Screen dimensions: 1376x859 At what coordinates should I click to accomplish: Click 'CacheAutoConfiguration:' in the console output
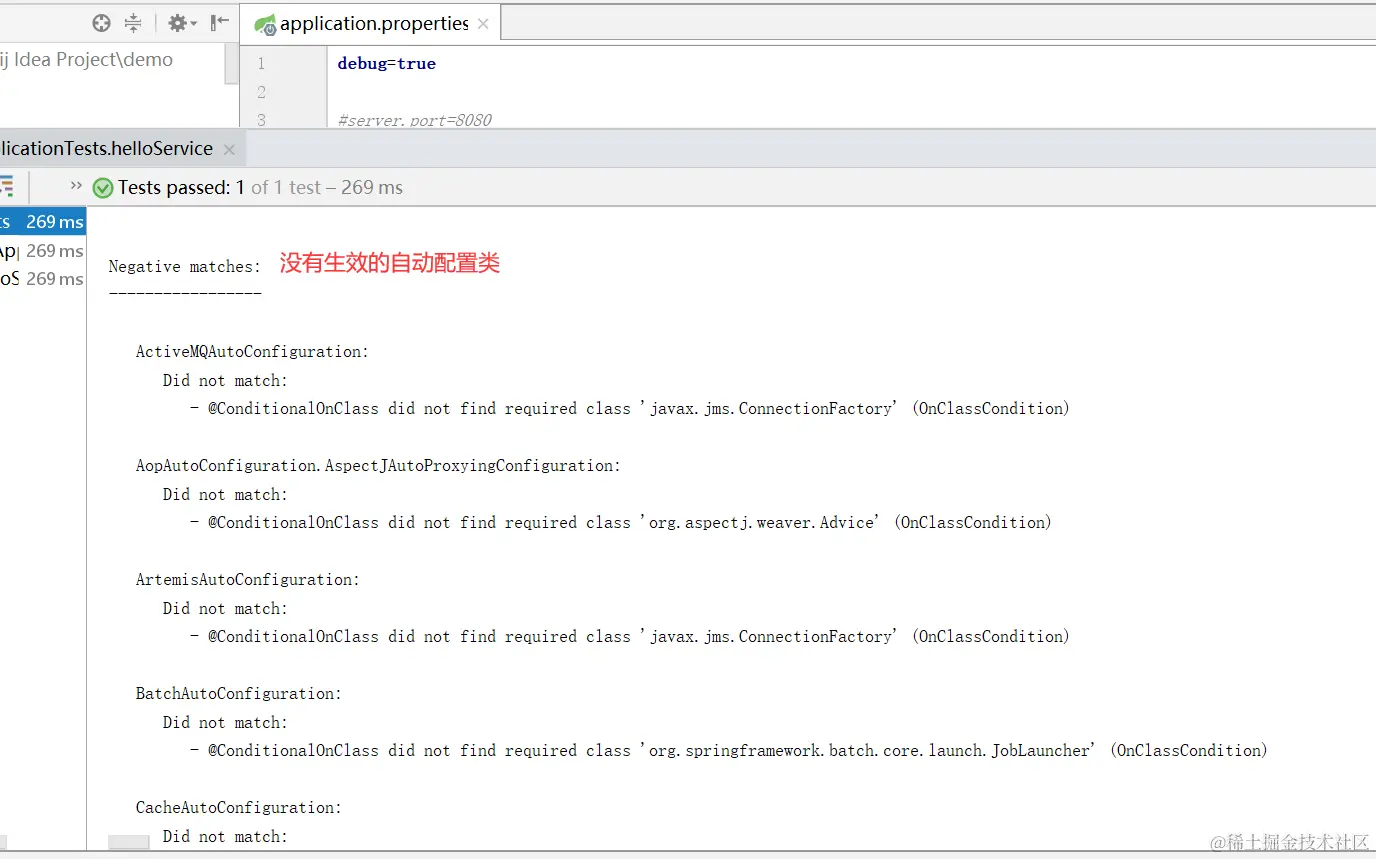pyautogui.click(x=239, y=807)
